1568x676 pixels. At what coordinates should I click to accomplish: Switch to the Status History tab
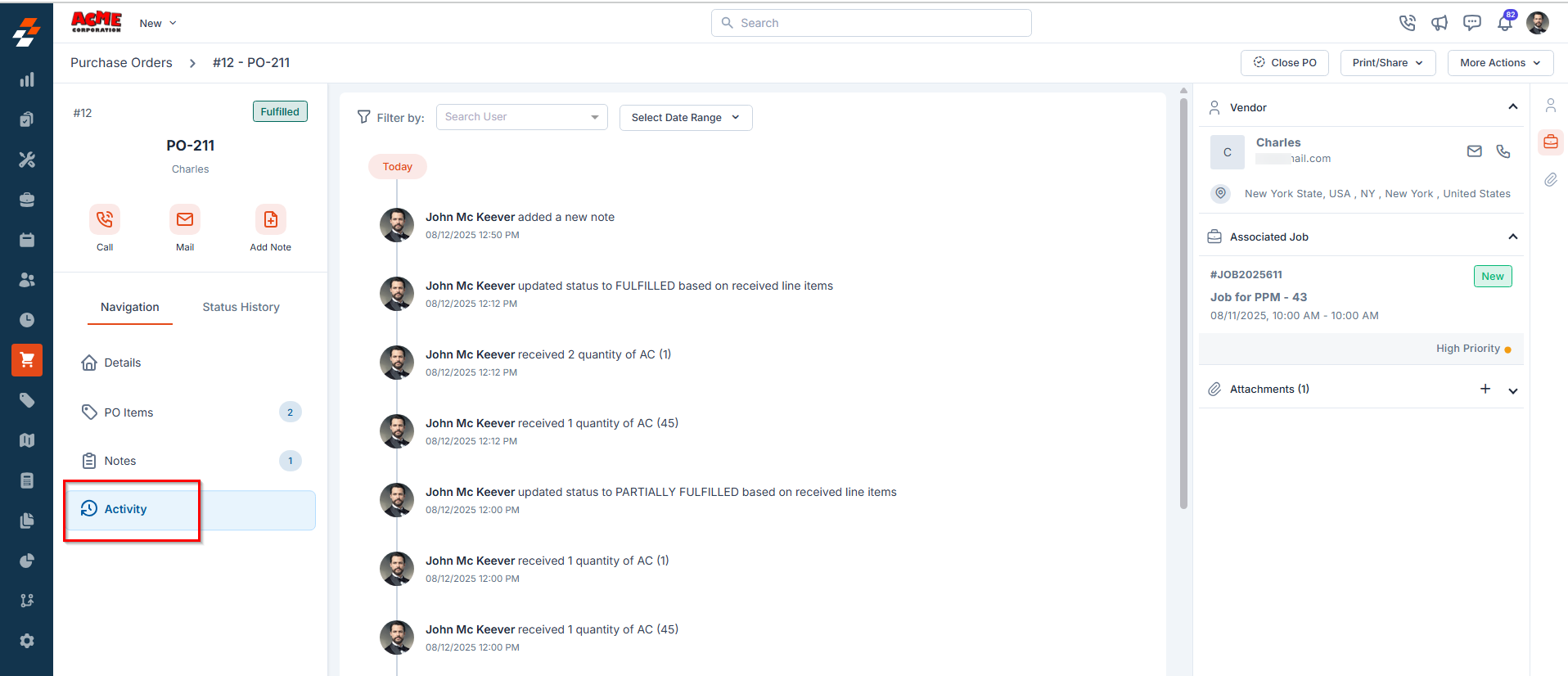coord(241,307)
